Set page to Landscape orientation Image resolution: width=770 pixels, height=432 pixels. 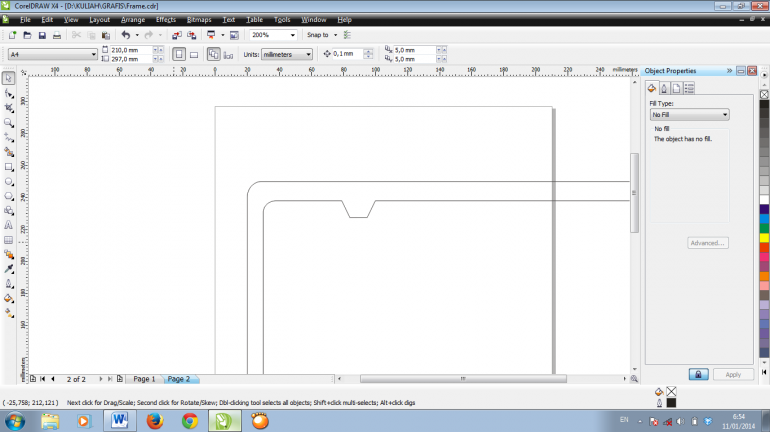(194, 54)
